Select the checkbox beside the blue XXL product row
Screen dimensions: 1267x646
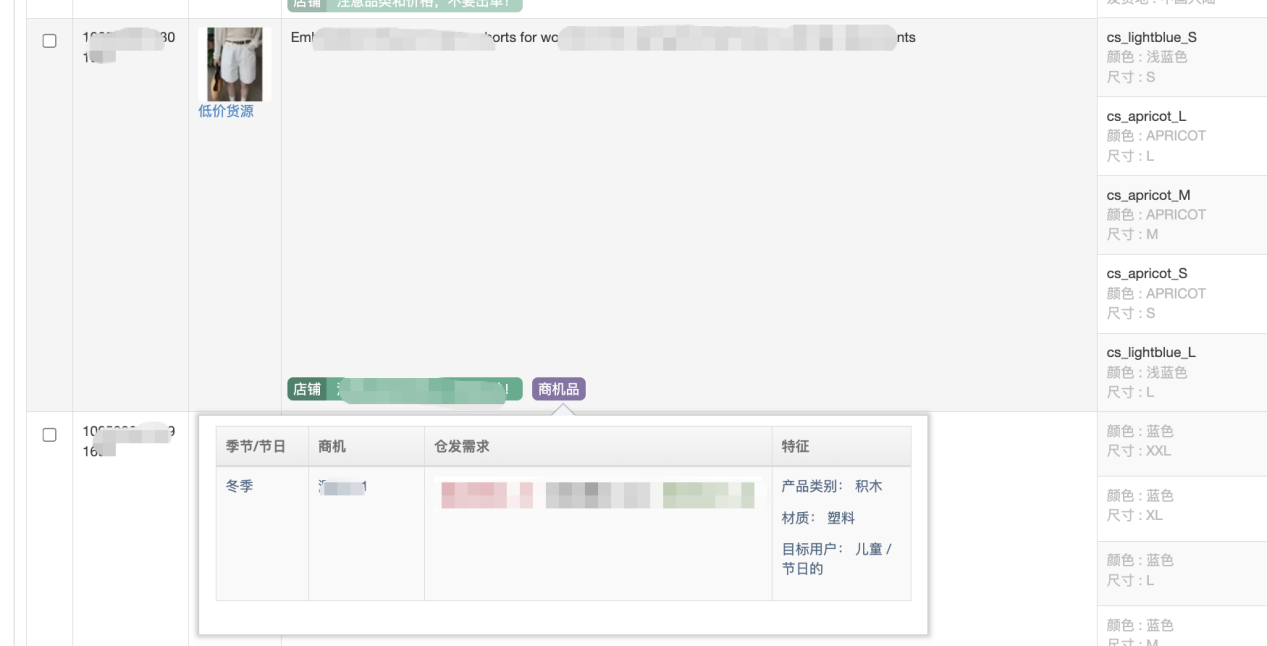pyautogui.click(x=49, y=435)
